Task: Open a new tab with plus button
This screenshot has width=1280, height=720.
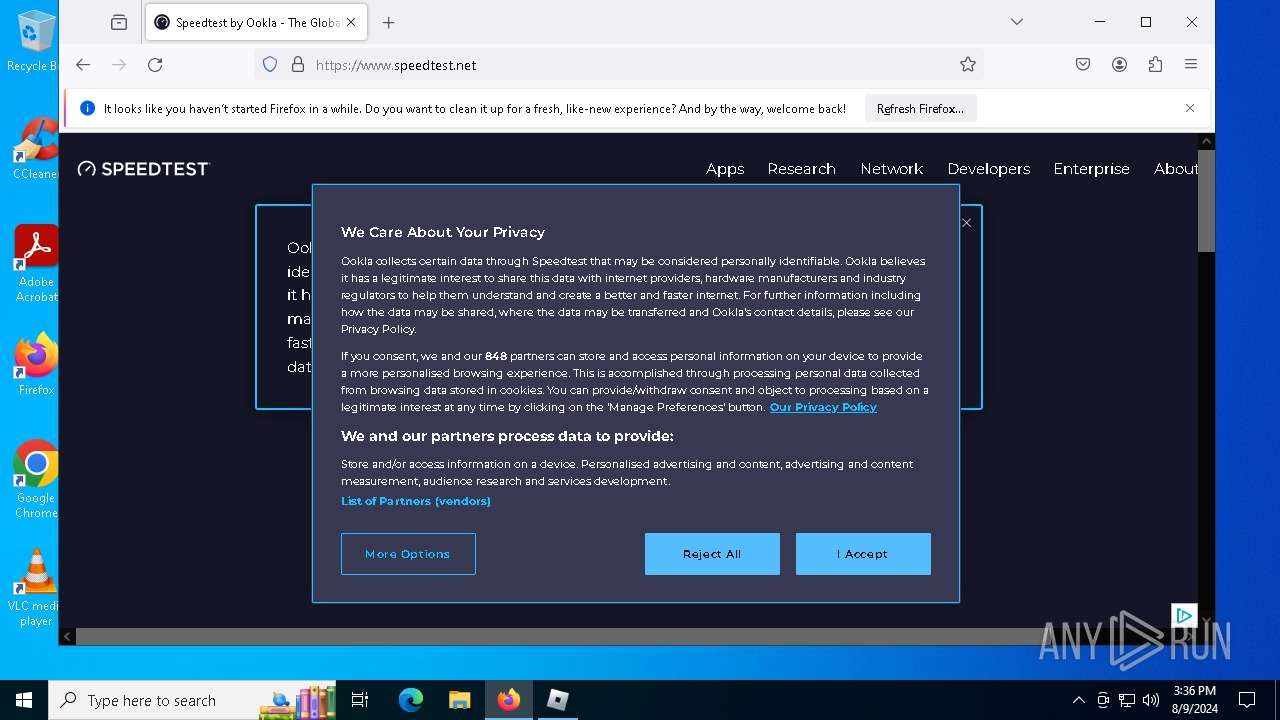Action: [x=389, y=22]
